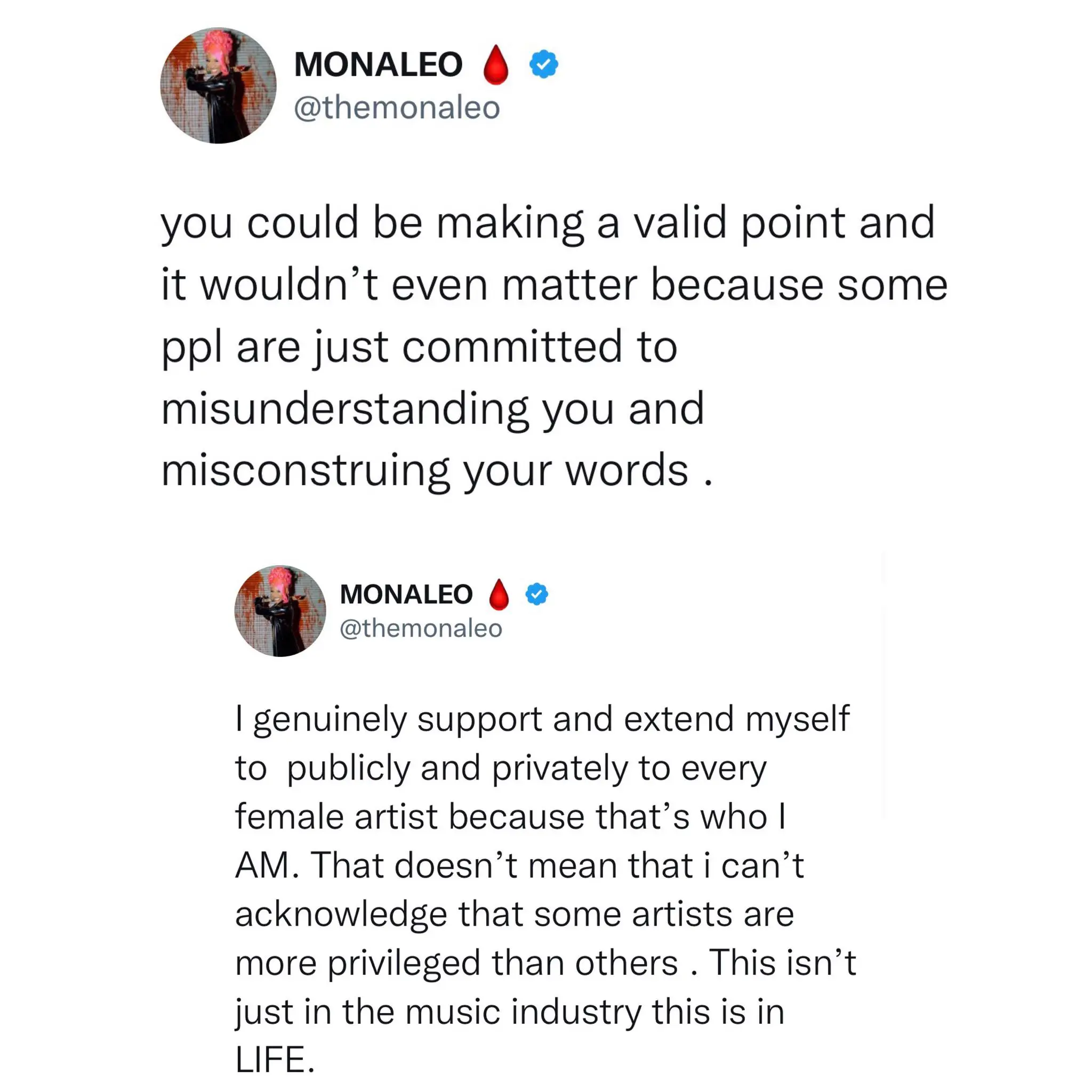Click the top @themonaleo handle
Viewport: 1092px width, 1092px height.
tap(397, 107)
